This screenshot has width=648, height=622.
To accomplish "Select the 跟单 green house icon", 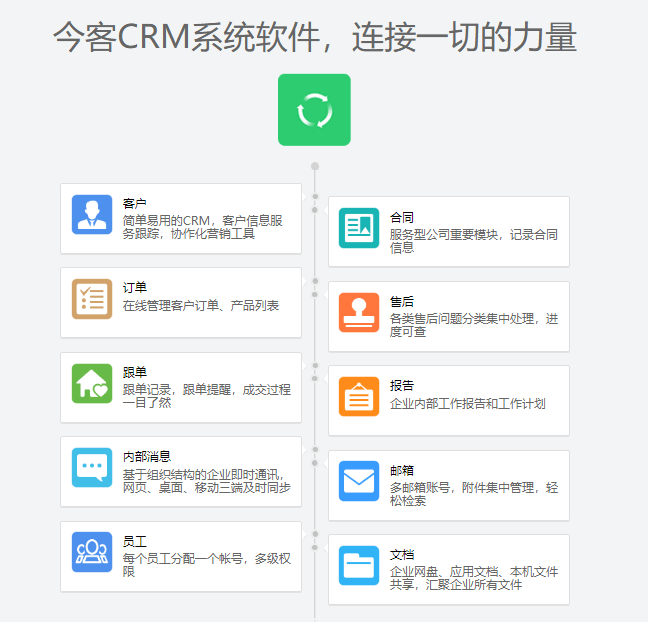I will pos(92,384).
